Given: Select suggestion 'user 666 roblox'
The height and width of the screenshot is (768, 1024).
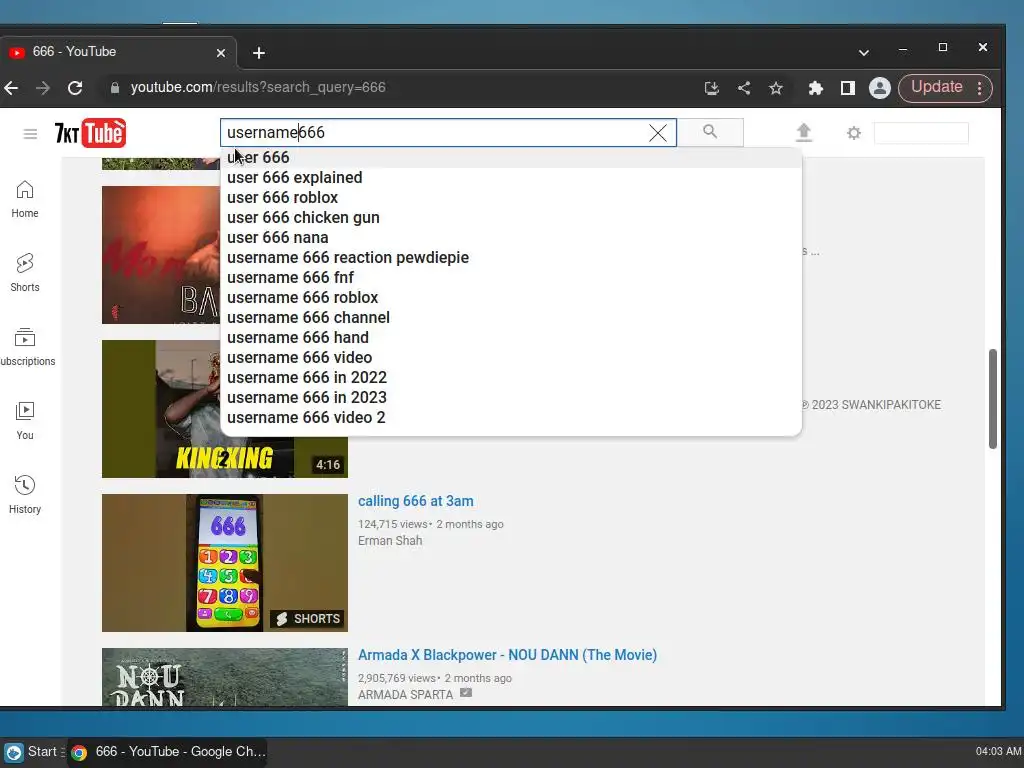Looking at the screenshot, I should click(511, 197).
